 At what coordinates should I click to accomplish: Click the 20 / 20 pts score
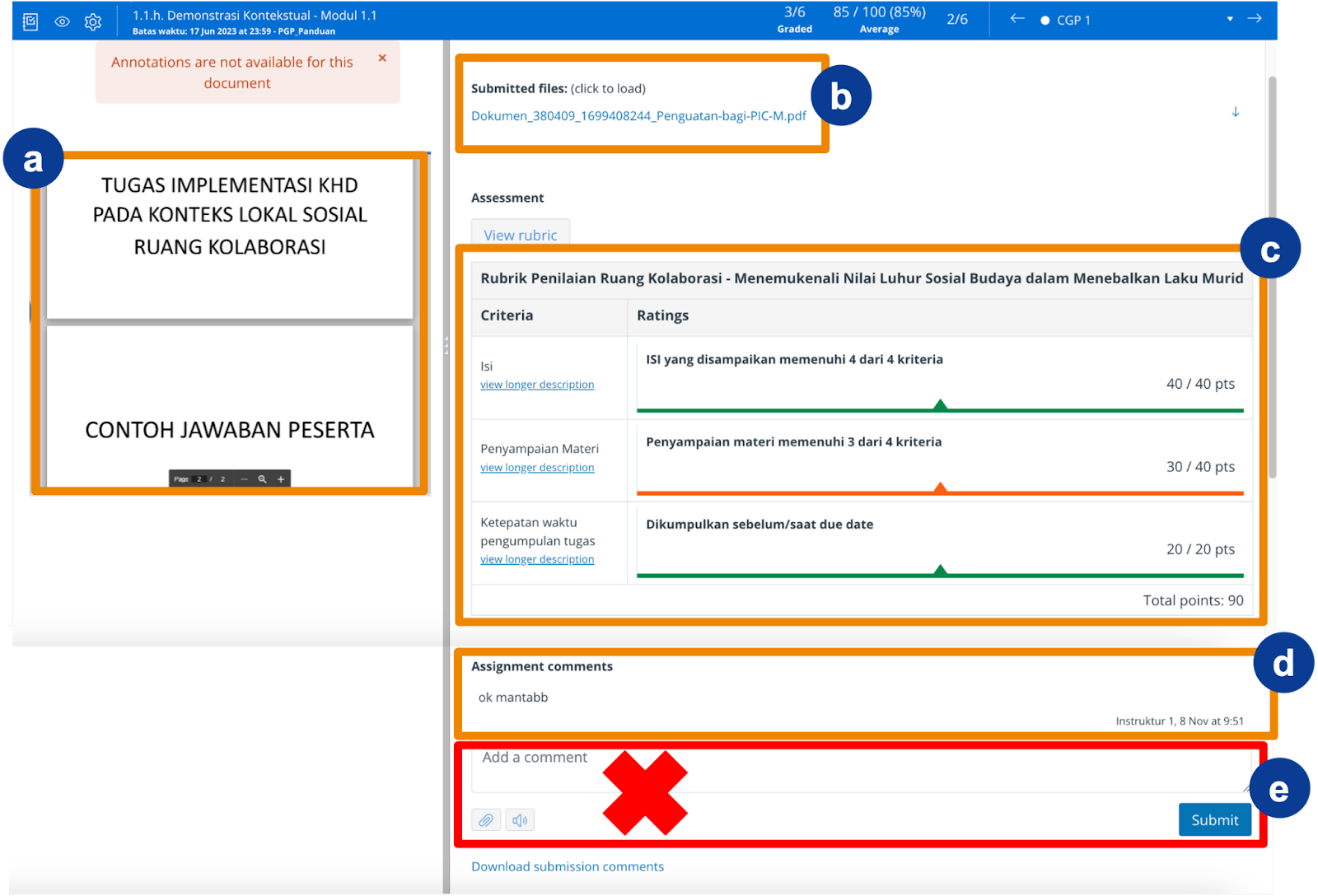coord(1200,549)
